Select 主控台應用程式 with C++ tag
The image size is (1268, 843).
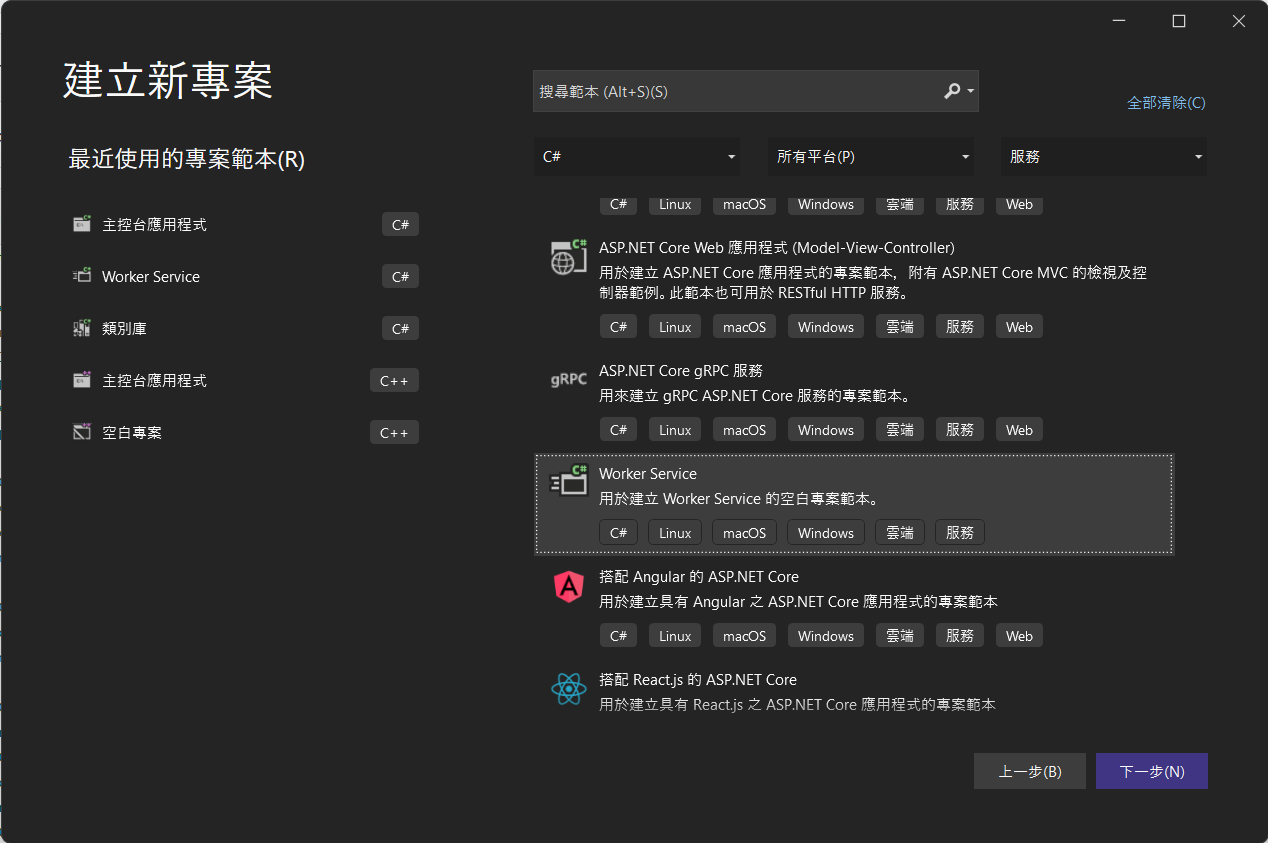(246, 380)
